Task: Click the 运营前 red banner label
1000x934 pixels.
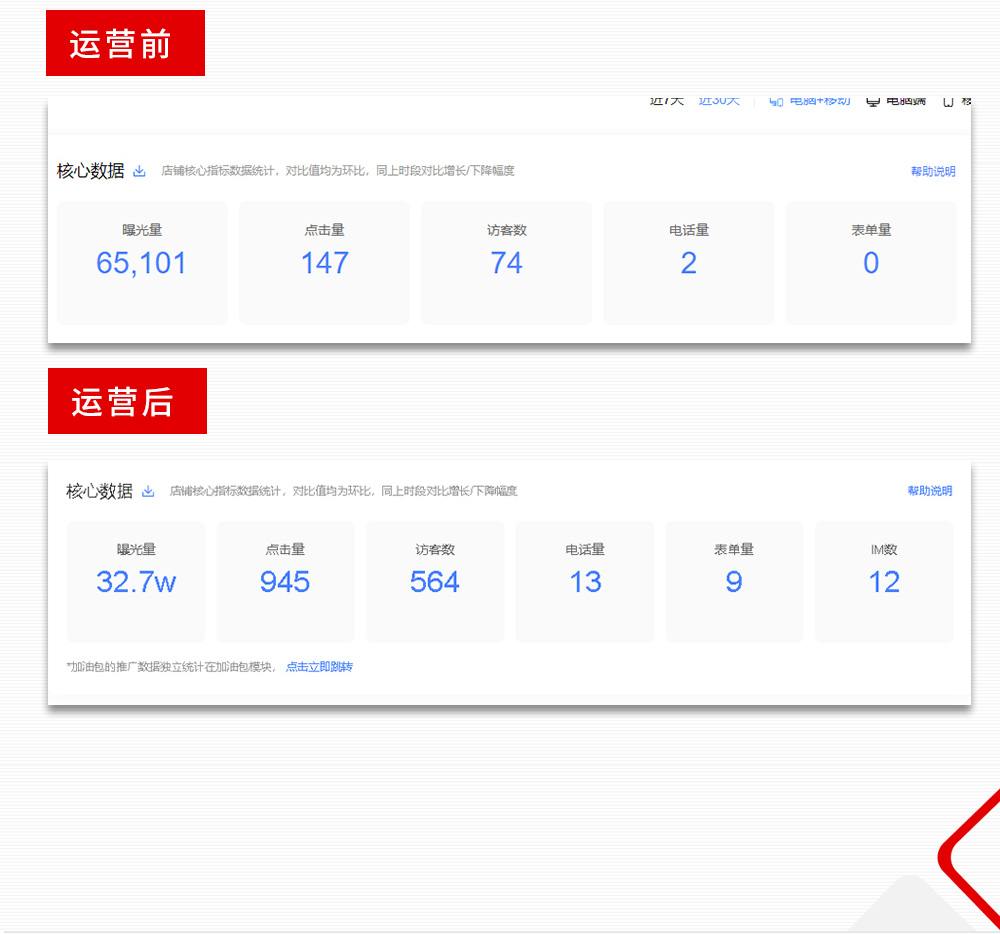Action: tap(125, 43)
